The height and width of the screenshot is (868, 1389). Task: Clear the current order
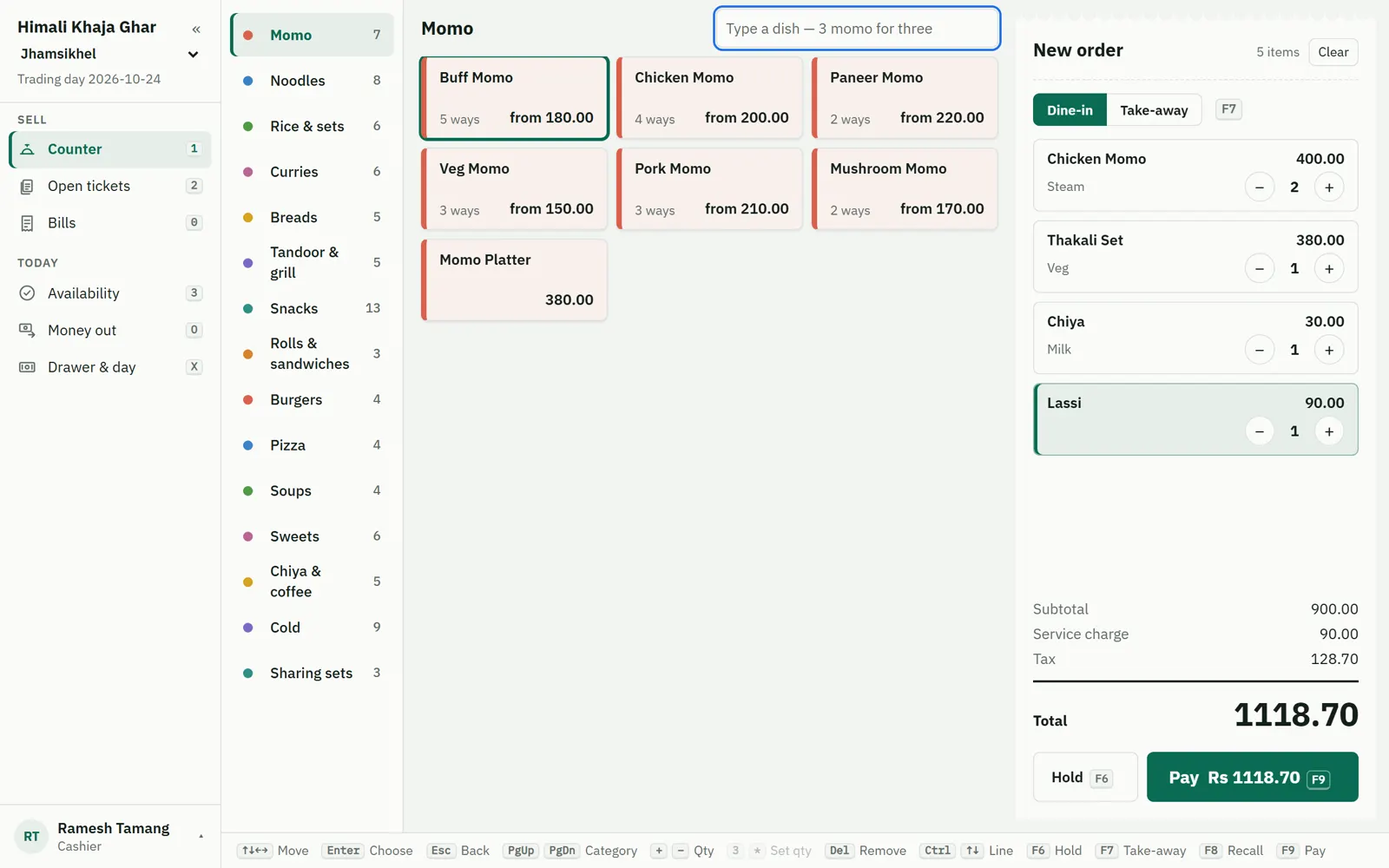(1333, 52)
